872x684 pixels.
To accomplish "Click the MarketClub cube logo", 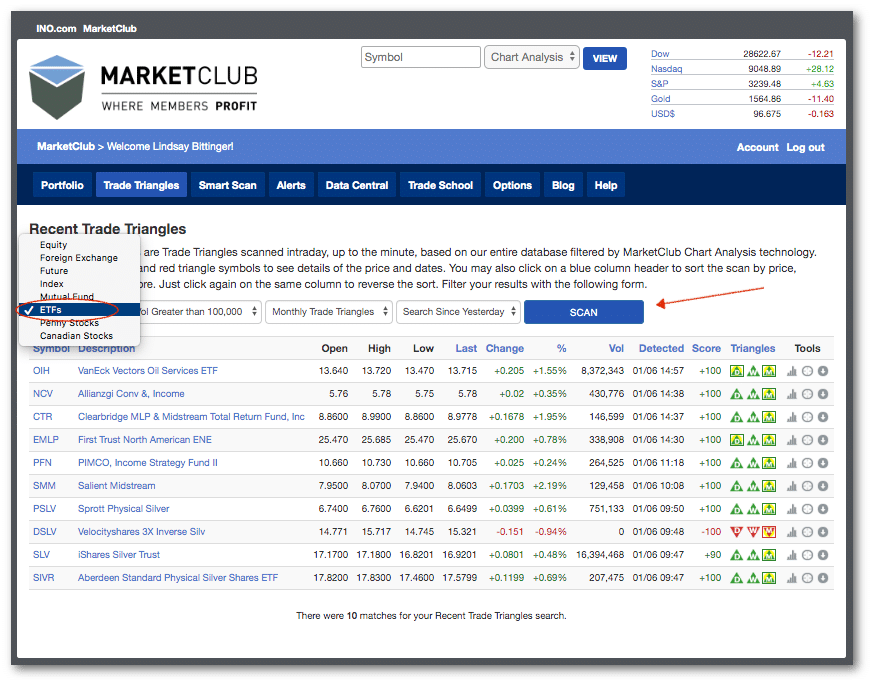I will [57, 87].
